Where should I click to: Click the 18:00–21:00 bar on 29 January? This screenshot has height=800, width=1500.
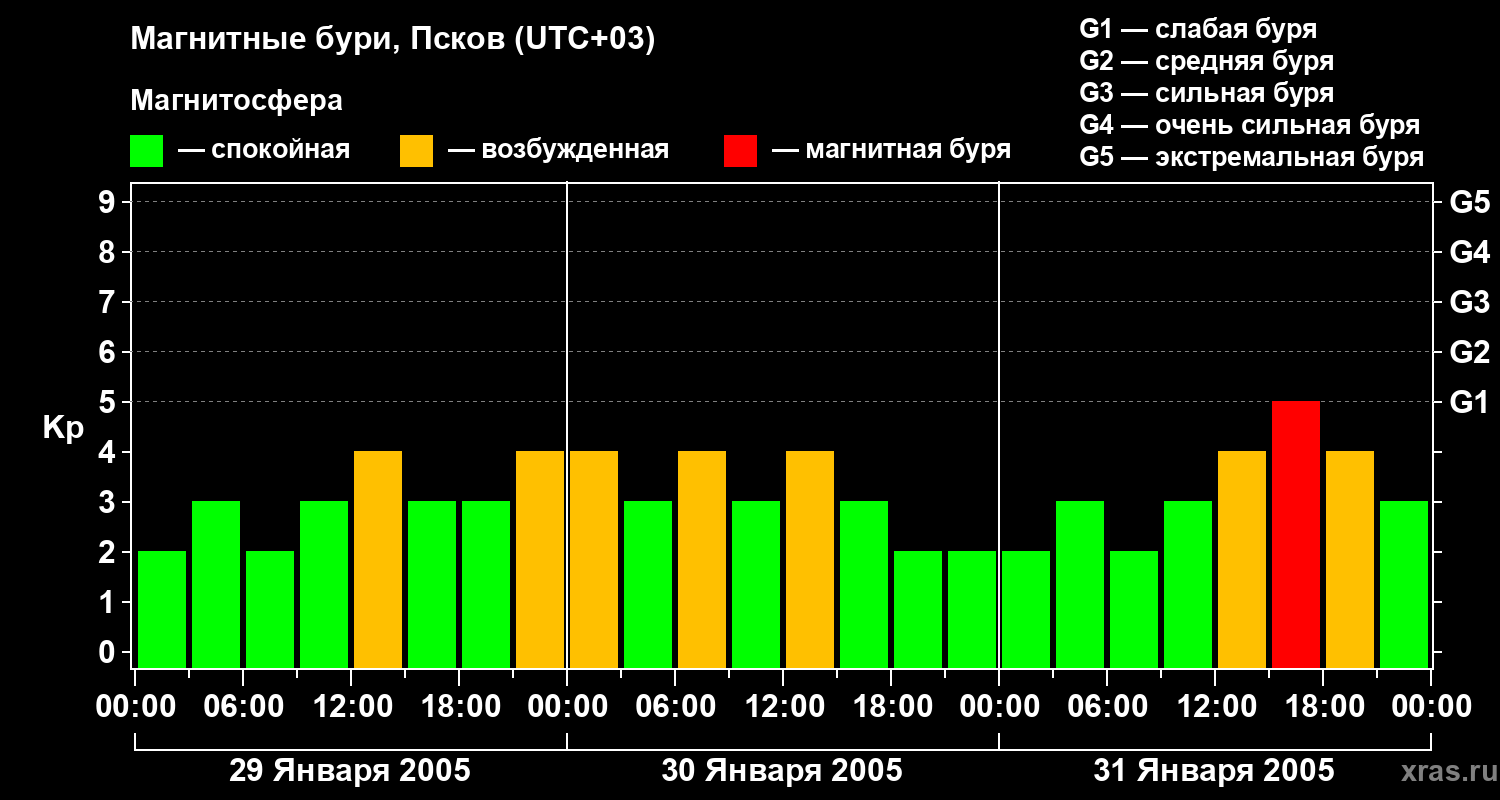click(486, 584)
